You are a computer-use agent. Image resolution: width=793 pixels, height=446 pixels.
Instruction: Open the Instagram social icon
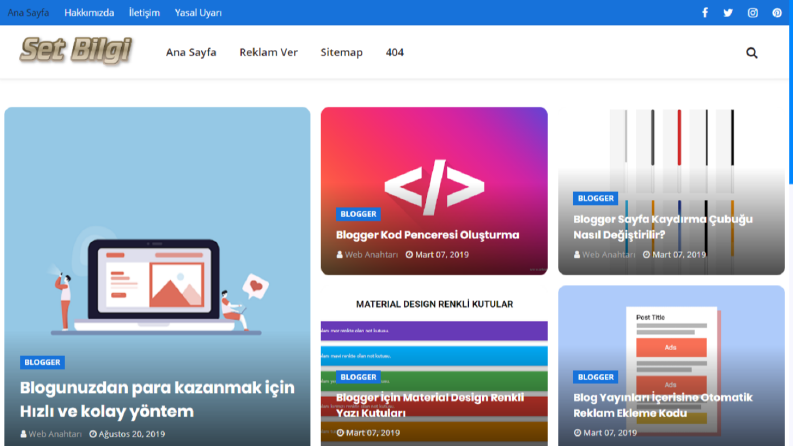tap(753, 13)
